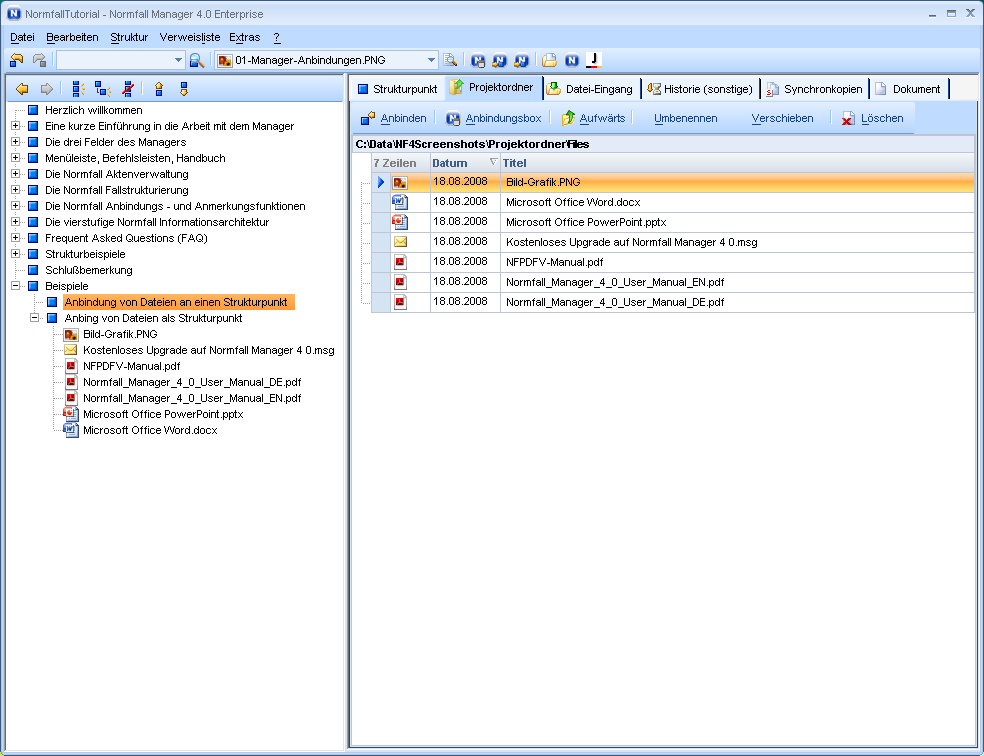
Task: Open the Struktur menu
Action: (128, 37)
